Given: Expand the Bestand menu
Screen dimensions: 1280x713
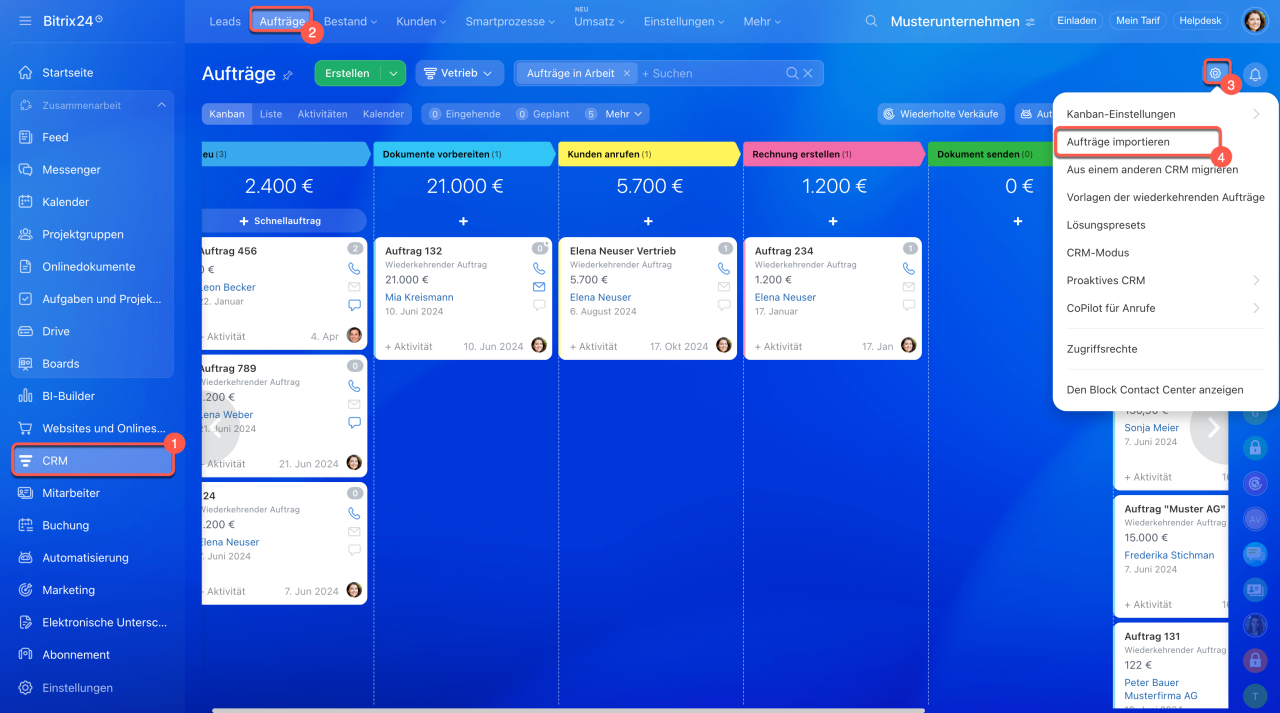Looking at the screenshot, I should tap(350, 21).
